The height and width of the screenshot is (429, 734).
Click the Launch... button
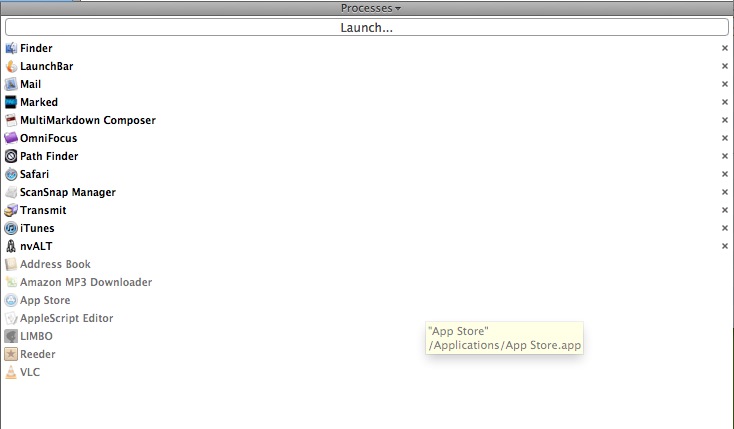pyautogui.click(x=367, y=27)
